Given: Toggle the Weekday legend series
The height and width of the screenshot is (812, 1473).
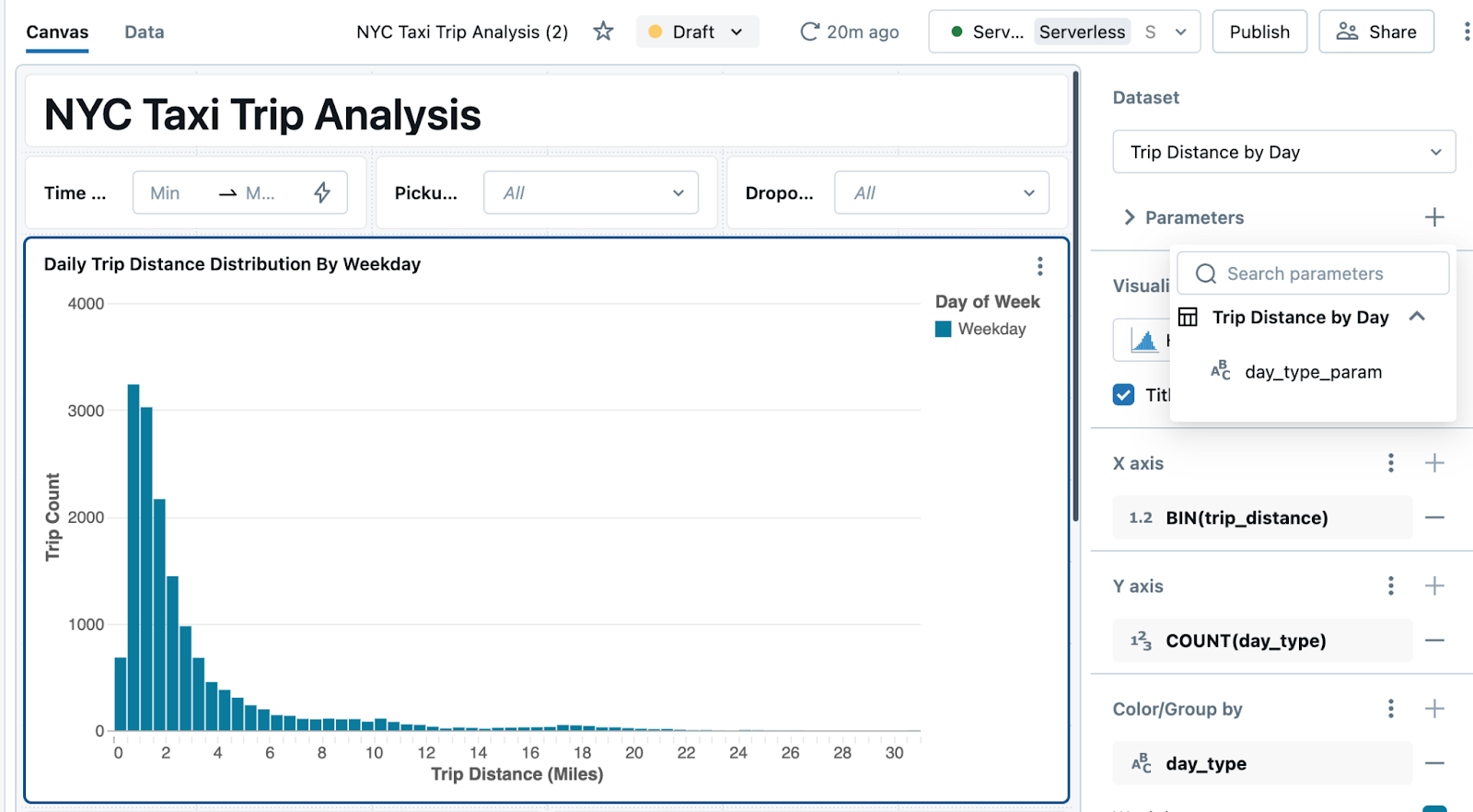Looking at the screenshot, I should tap(980, 330).
